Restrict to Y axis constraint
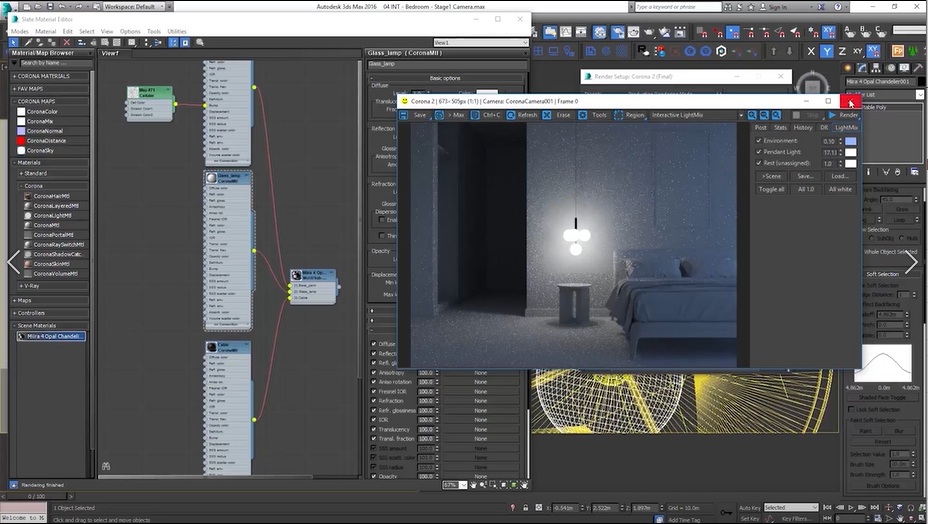Viewport: 928px width, 524px height. [x=826, y=52]
